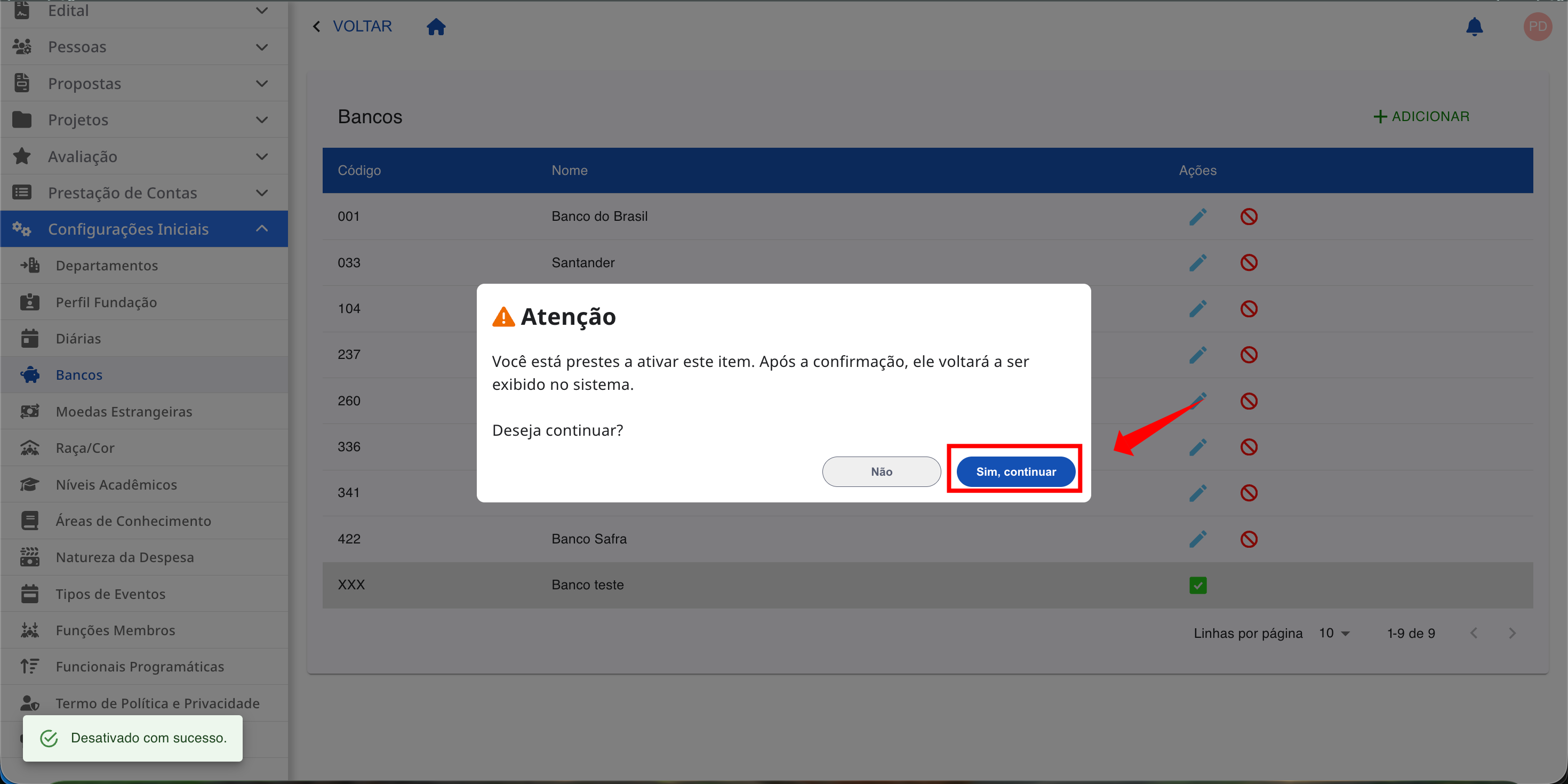Screen dimensions: 1568x784
Task: Open Natureza da Despesa in the sidebar
Action: tap(144, 557)
